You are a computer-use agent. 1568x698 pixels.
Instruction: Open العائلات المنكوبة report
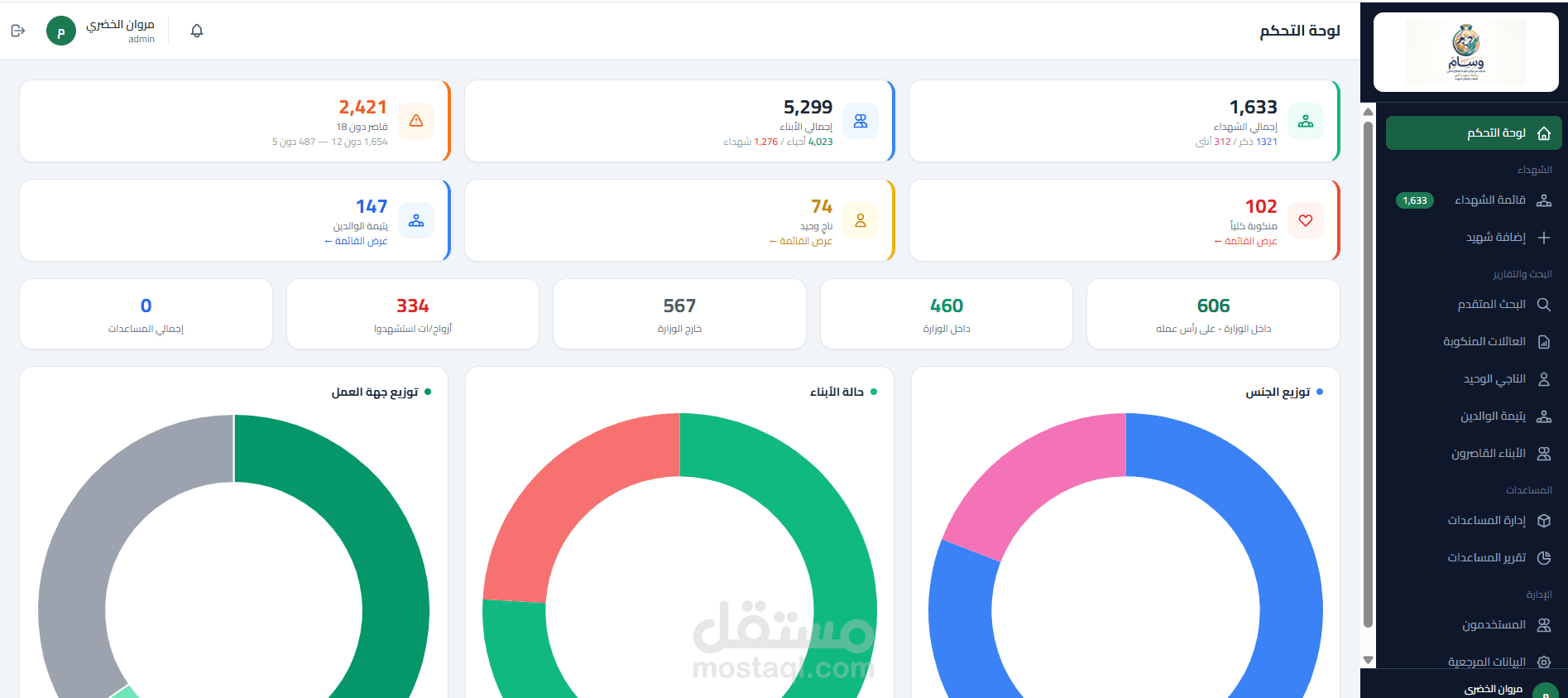1474,342
